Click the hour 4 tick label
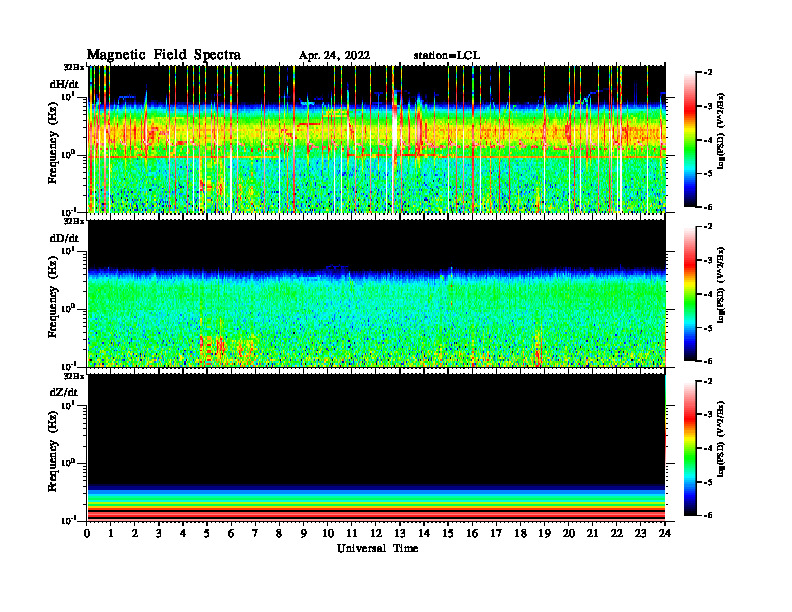Viewport: 792px width, 612px height. pyautogui.click(x=183, y=533)
